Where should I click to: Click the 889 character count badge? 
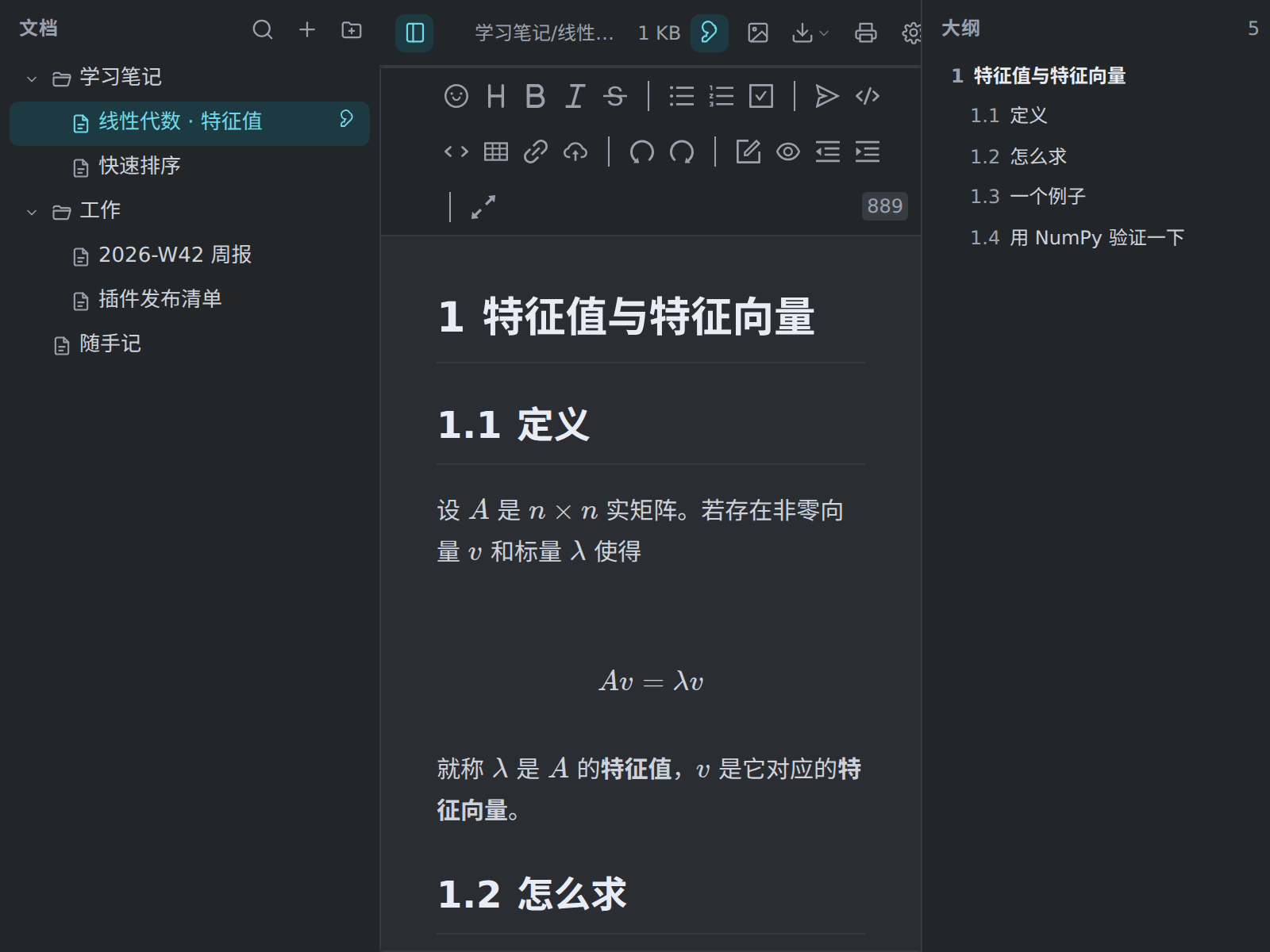point(884,206)
